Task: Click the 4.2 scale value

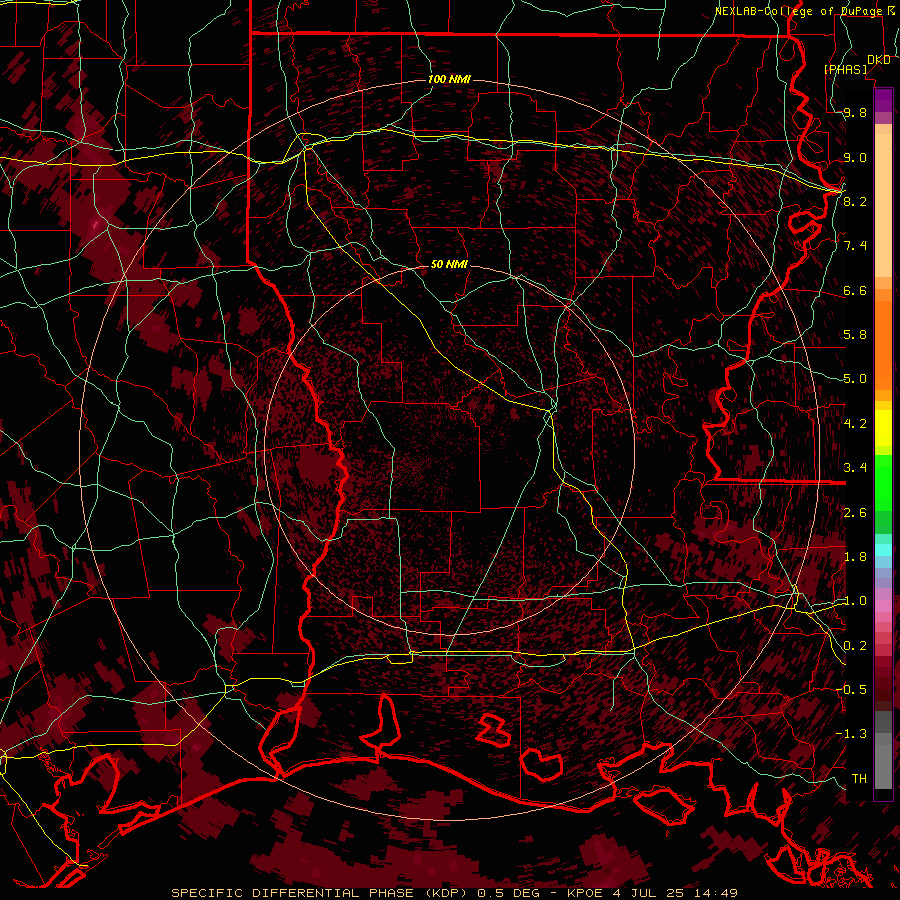Action: tap(855, 424)
